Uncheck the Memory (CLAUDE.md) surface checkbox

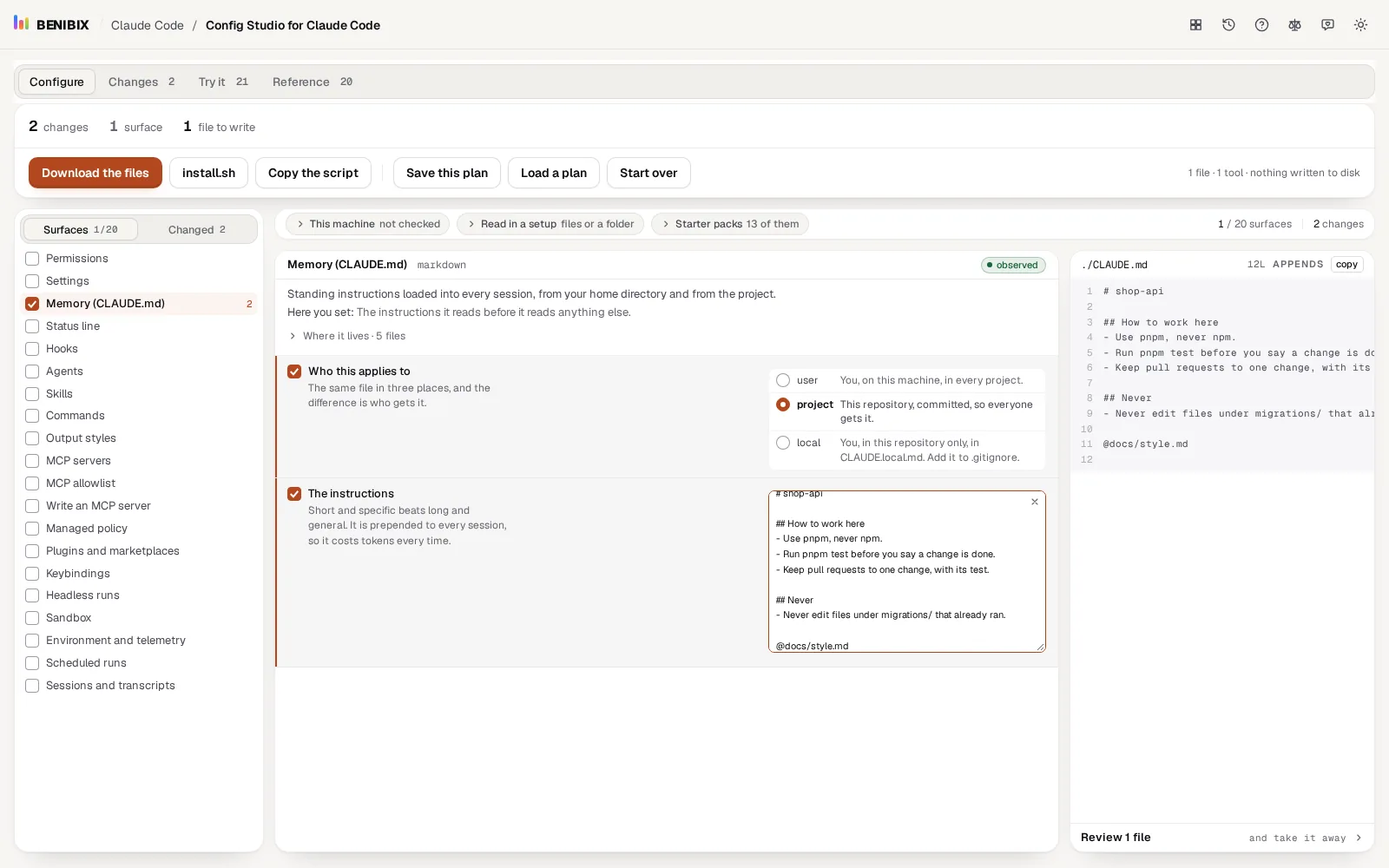pyautogui.click(x=32, y=304)
